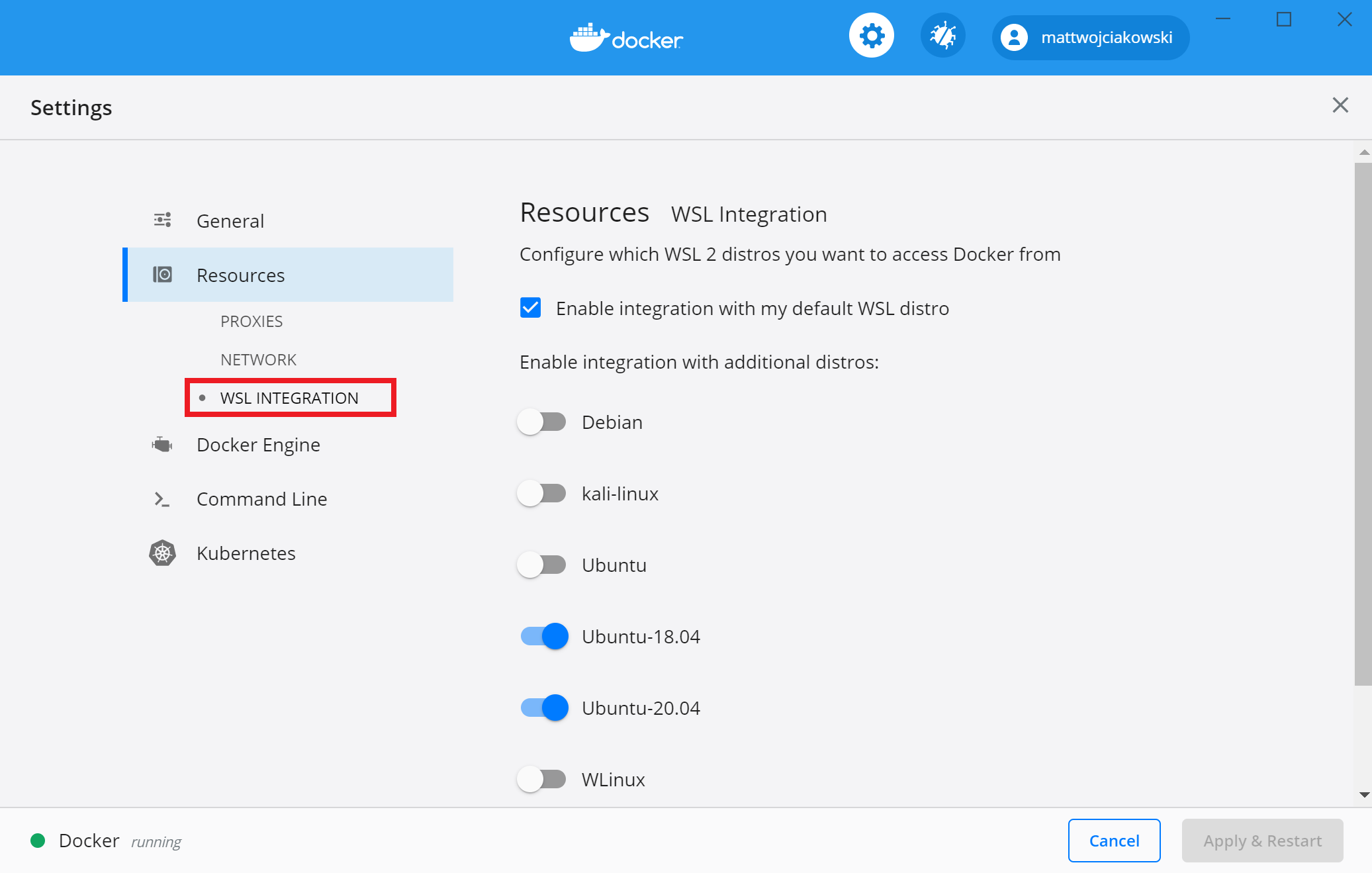Viewport: 1372px width, 873px height.
Task: Click WSL INTEGRATION sidebar item
Action: click(289, 397)
